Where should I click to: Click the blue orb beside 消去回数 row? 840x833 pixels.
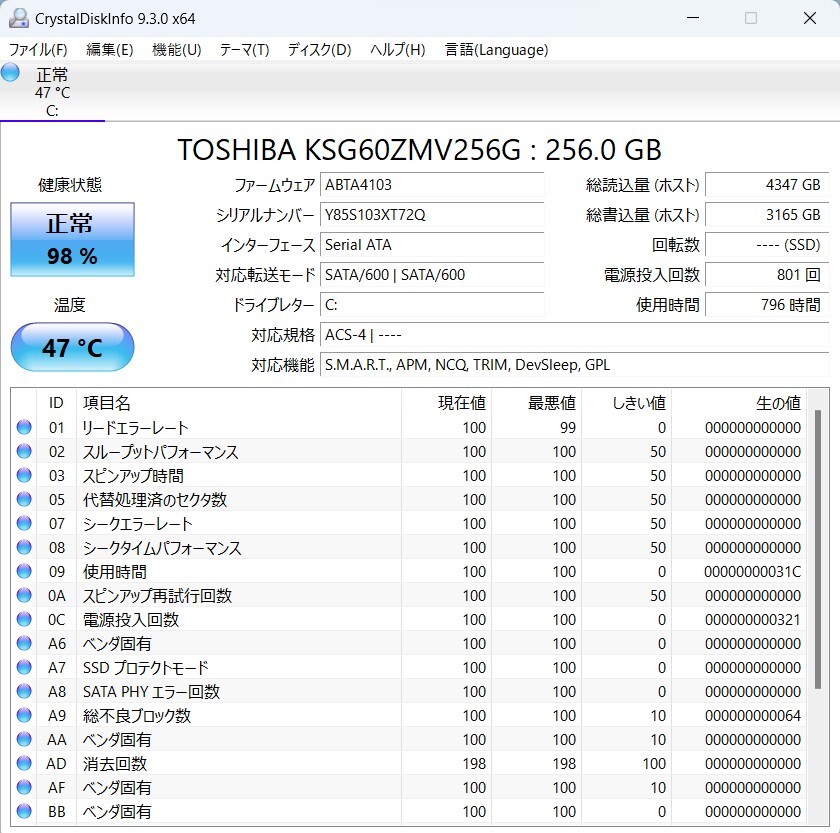(x=24, y=764)
